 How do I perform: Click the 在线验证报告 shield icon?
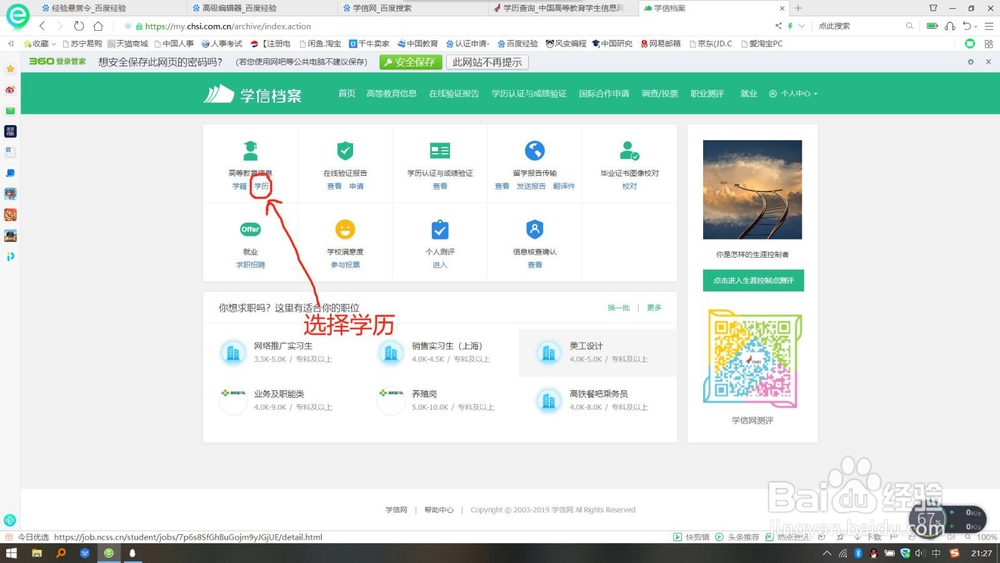tap(345, 151)
